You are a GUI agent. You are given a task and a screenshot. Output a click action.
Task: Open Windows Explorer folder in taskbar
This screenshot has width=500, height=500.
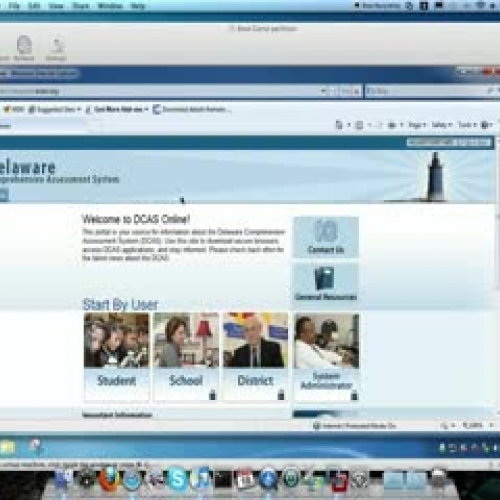pyautogui.click(x=7, y=446)
